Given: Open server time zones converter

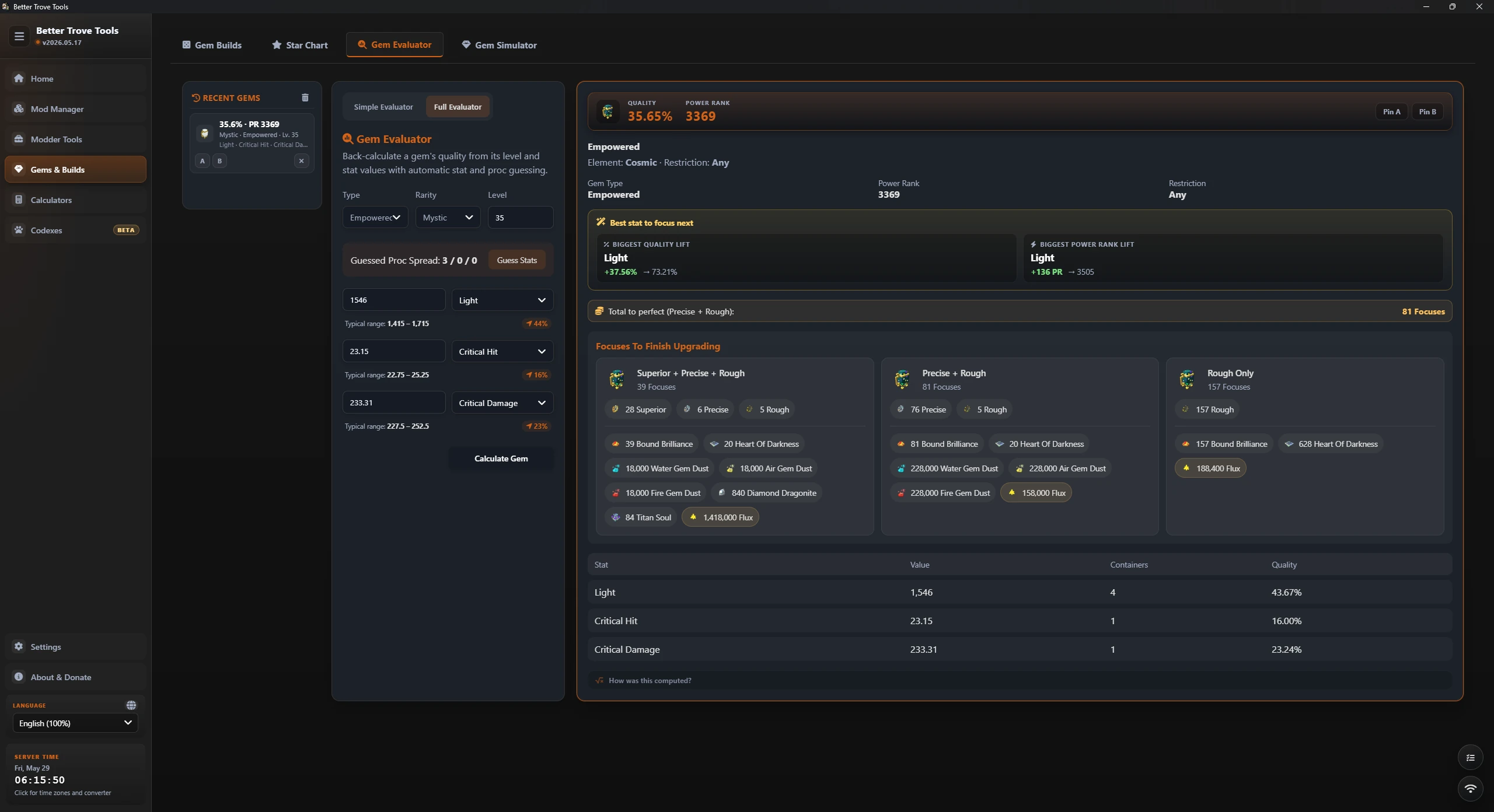Looking at the screenshot, I should [x=75, y=775].
